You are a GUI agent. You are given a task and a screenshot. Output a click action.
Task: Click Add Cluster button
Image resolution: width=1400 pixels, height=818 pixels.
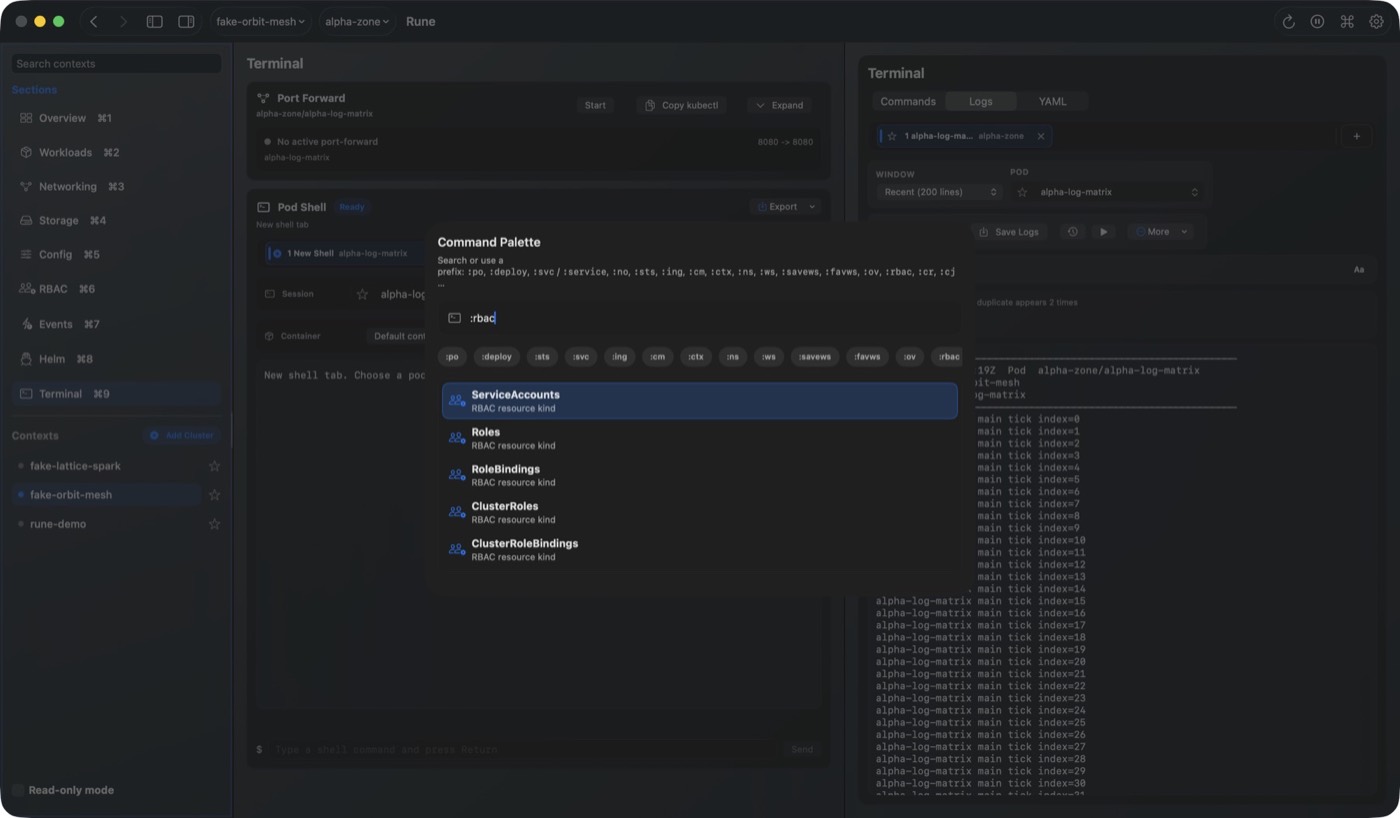[182, 436]
